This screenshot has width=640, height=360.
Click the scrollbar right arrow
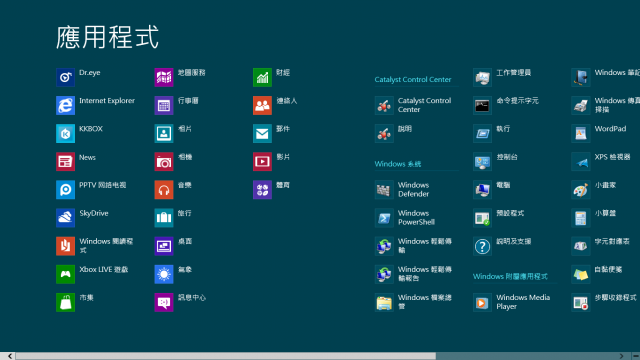[x=622, y=356]
